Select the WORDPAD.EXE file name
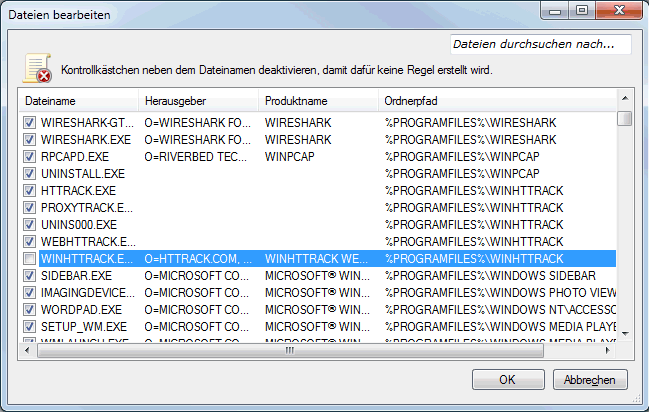649x412 pixels. point(81,310)
